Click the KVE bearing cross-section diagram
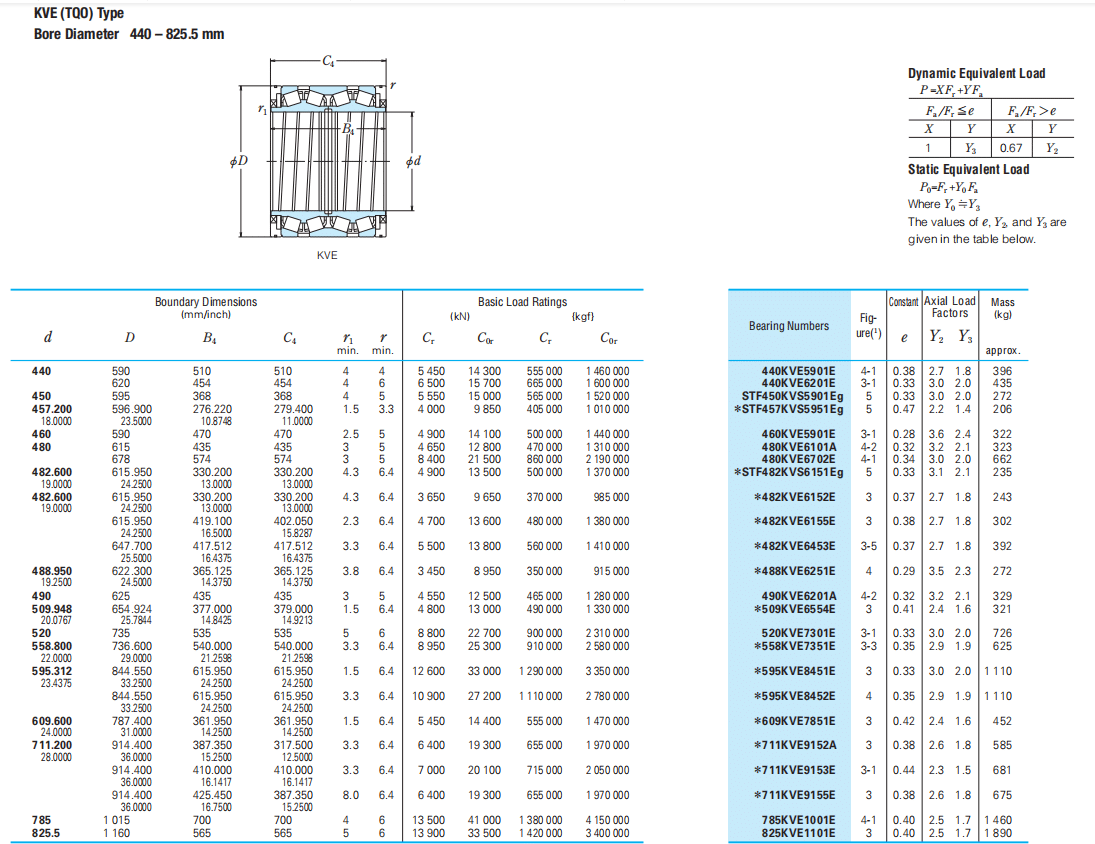Viewport: 1095px width, 844px height. pos(326,160)
